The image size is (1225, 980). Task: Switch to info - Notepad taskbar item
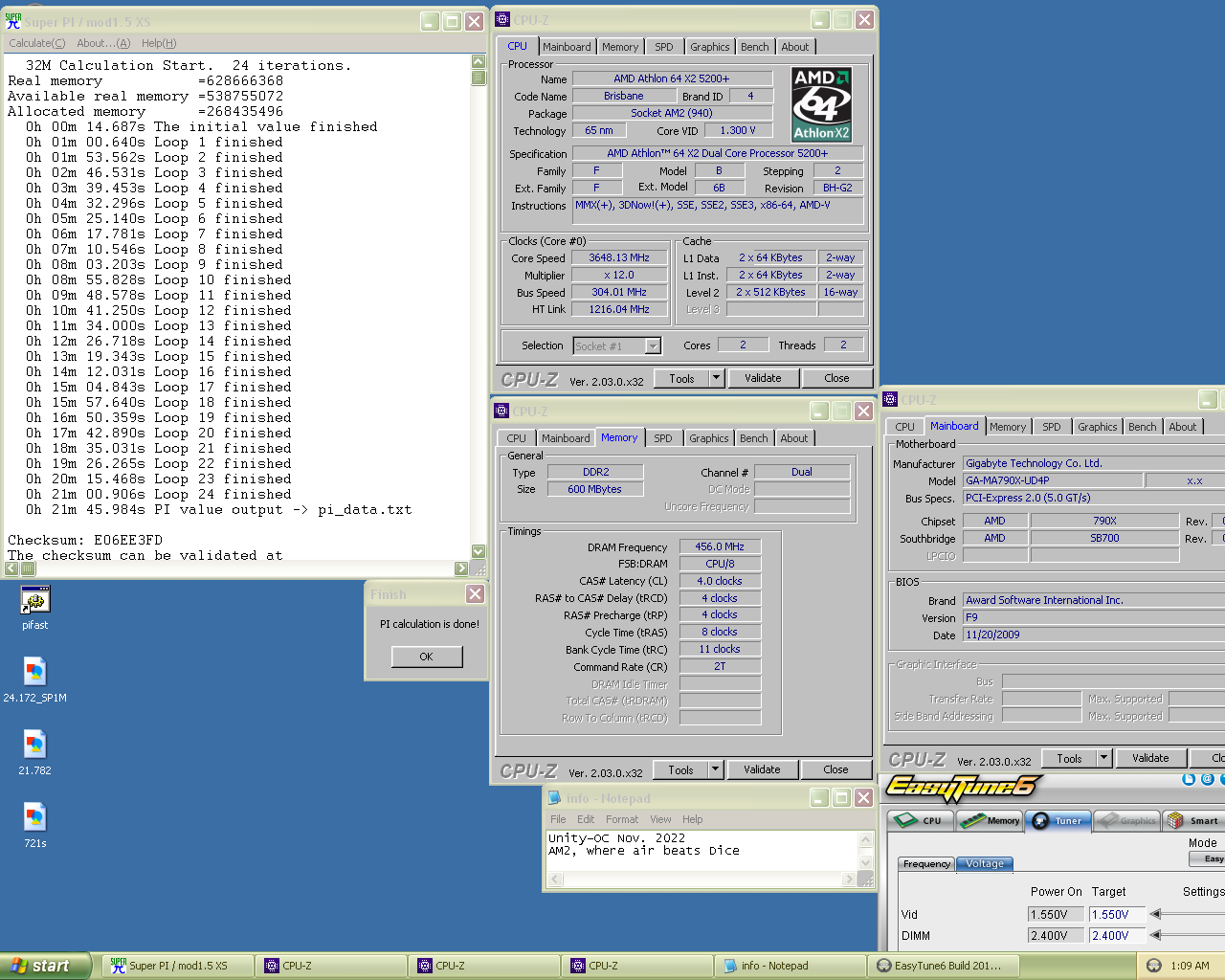click(790, 966)
